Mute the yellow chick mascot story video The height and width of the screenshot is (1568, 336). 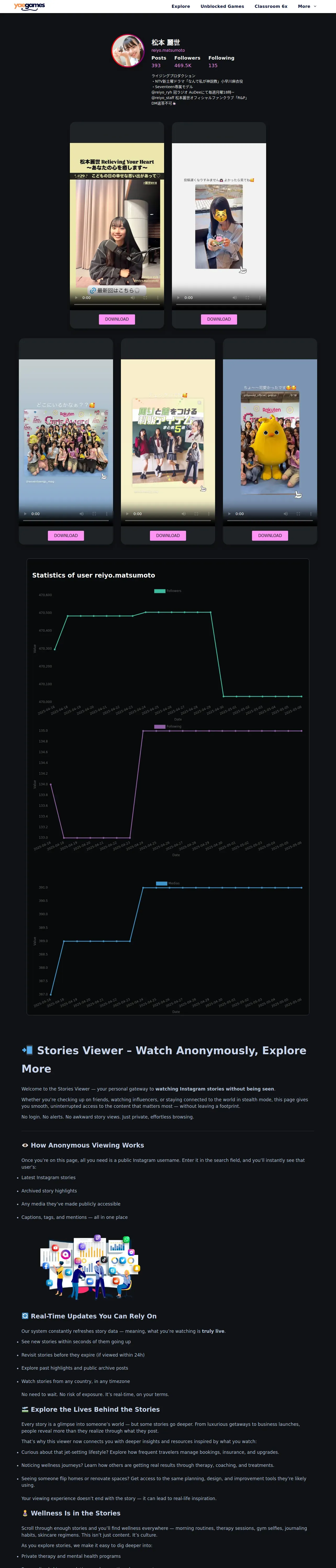click(x=285, y=514)
